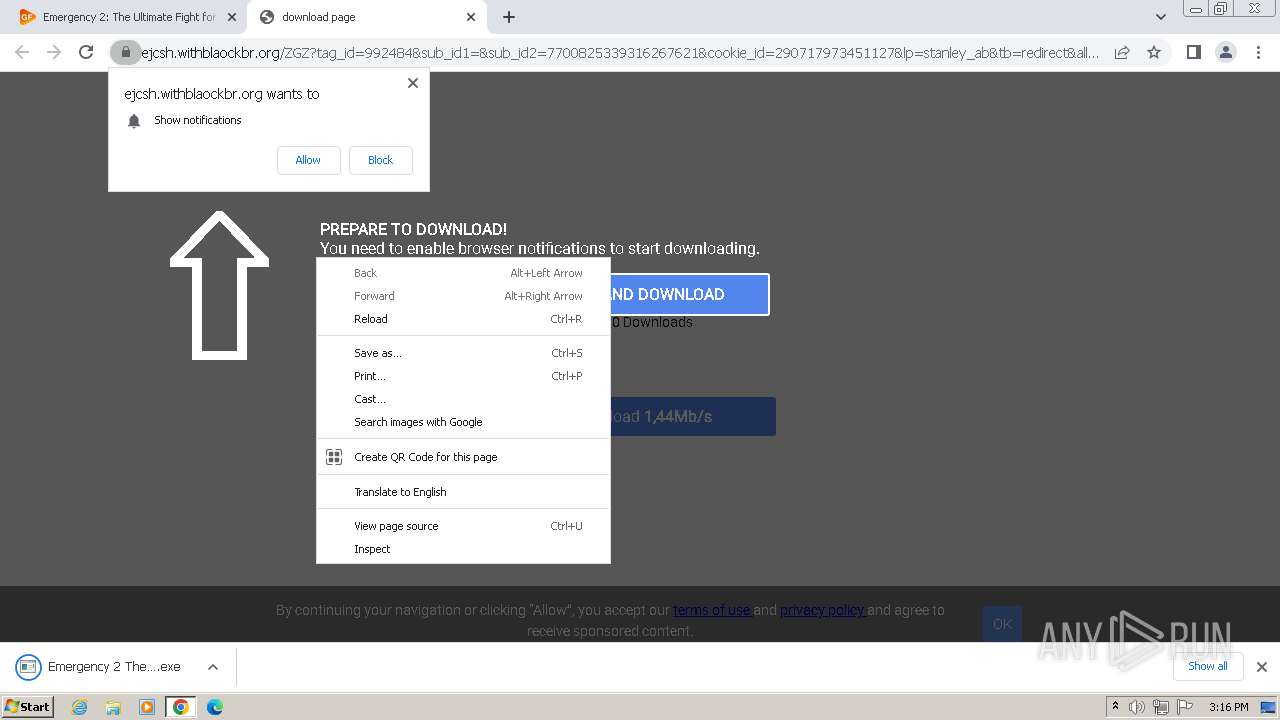Open the privacy policy link
1280x720 pixels.
[x=822, y=610]
